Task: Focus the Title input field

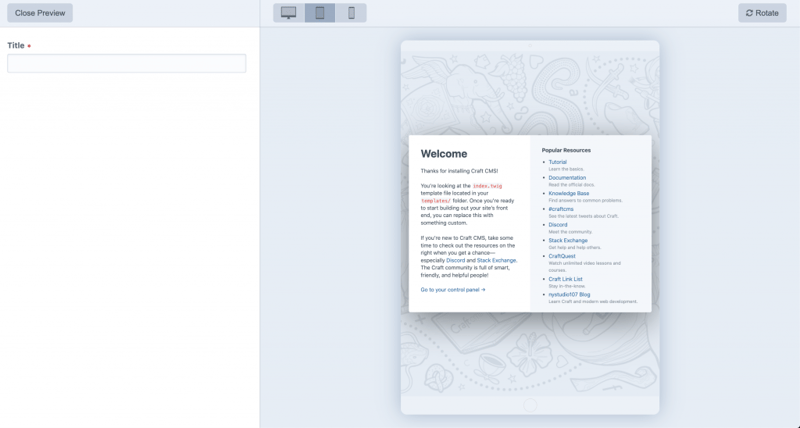Action: click(126, 64)
